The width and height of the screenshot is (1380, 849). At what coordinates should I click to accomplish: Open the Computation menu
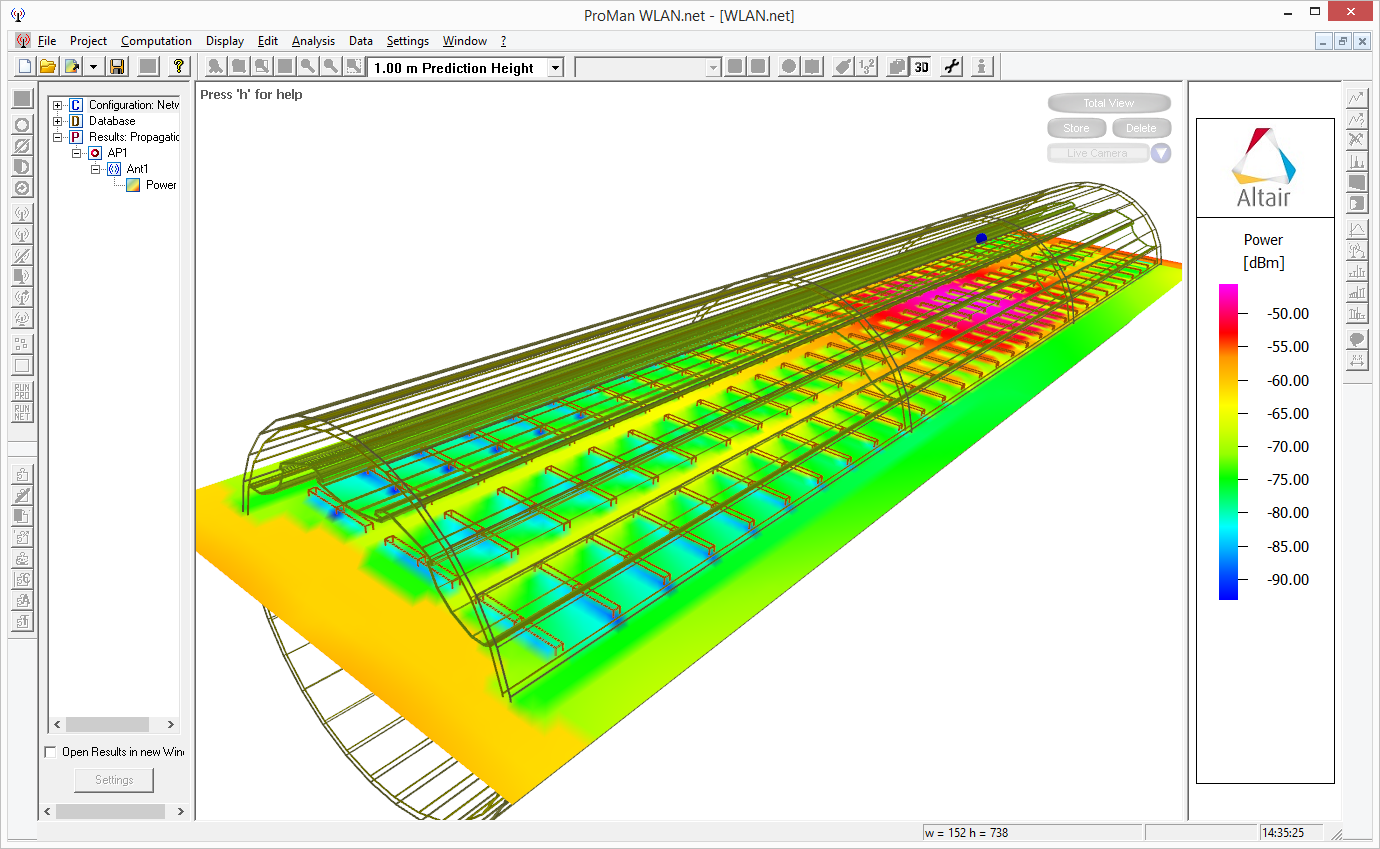click(156, 41)
